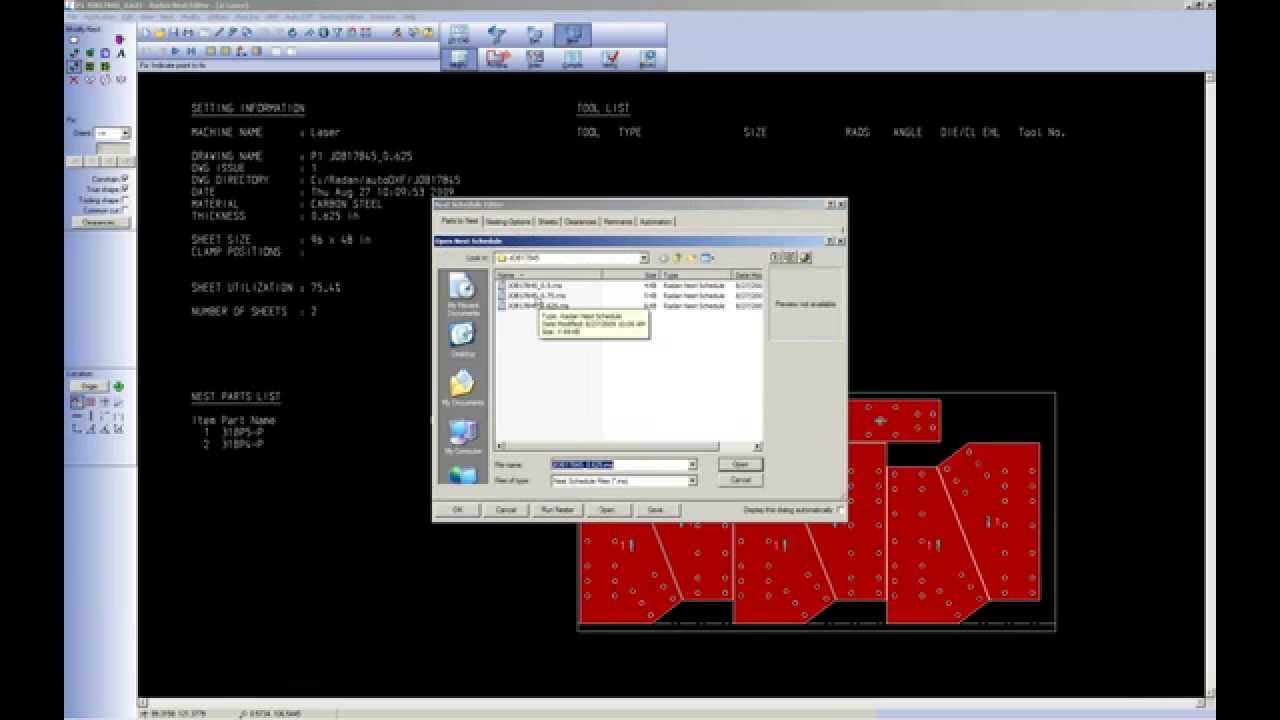
Task: Sort files by the Type column header
Action: (697, 275)
